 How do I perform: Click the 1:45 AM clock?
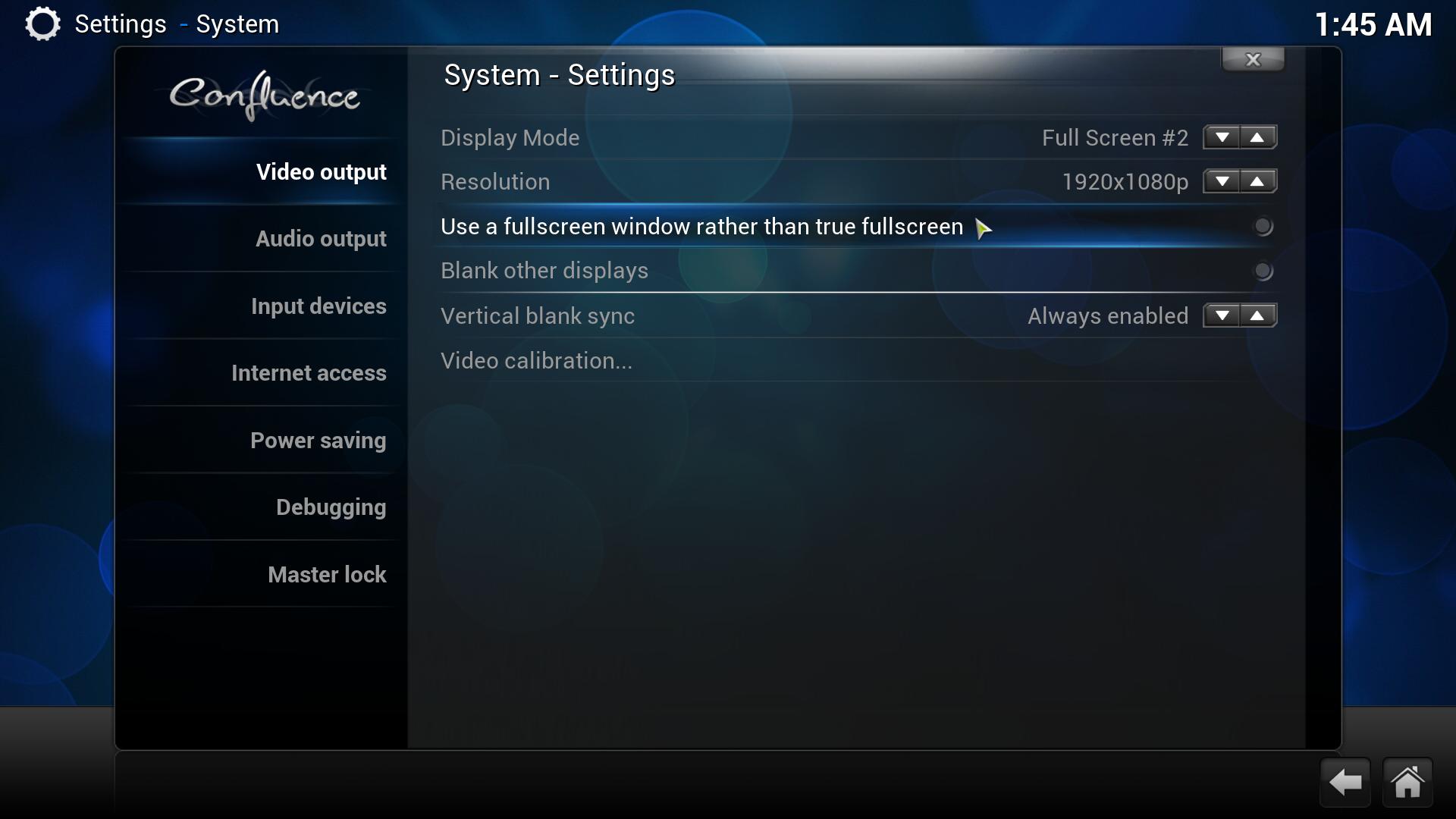pos(1373,25)
